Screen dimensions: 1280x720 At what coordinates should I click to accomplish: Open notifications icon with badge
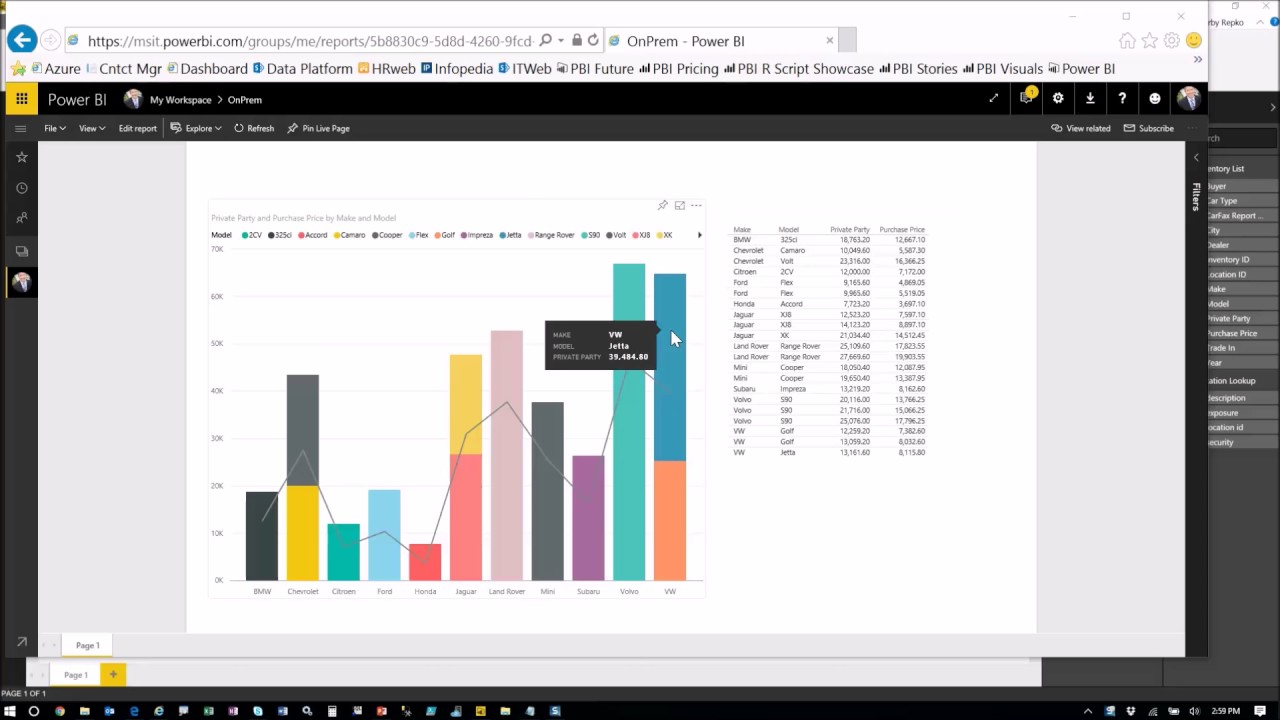(1027, 97)
